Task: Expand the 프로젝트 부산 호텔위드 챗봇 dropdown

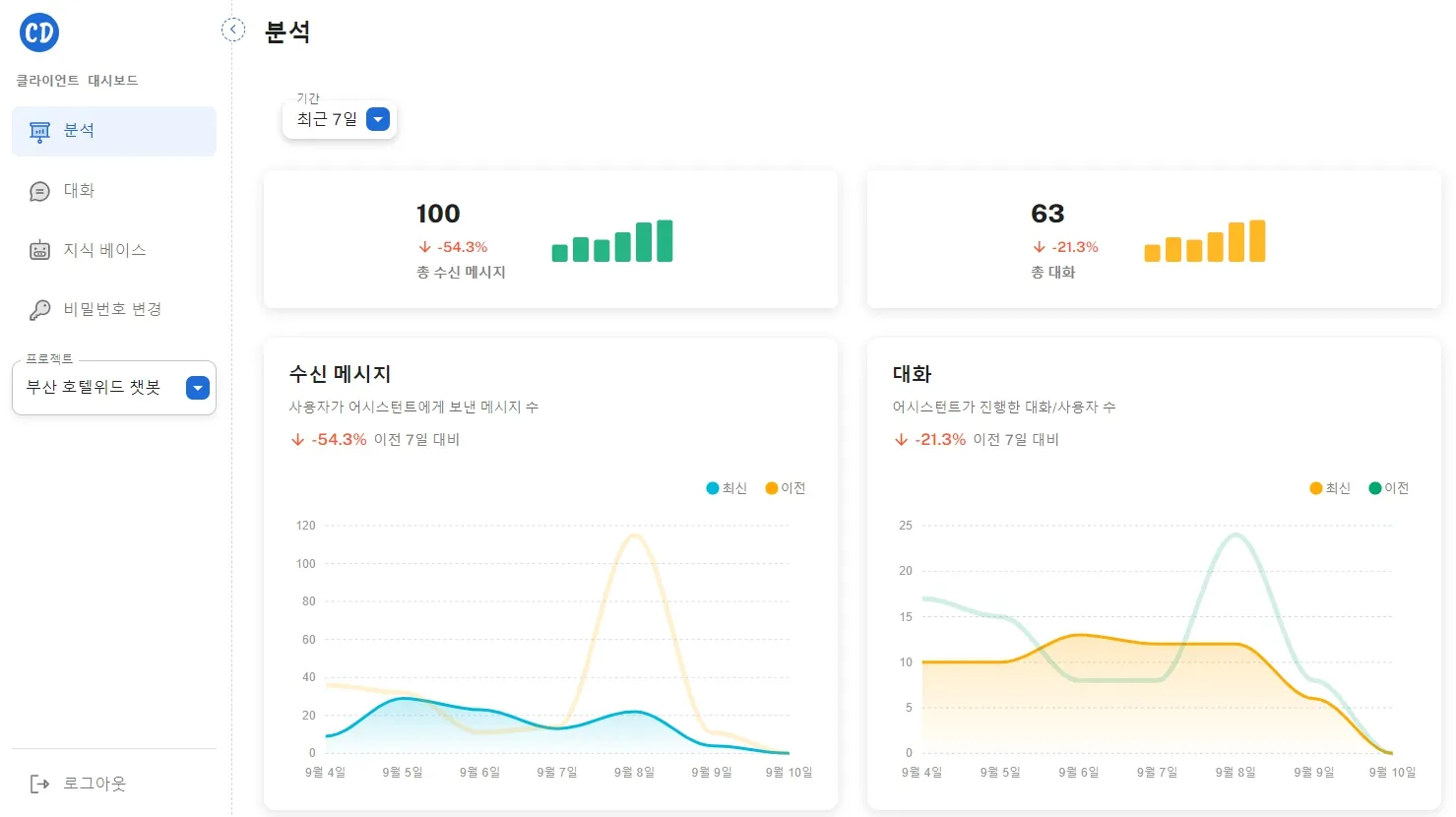Action: [198, 388]
